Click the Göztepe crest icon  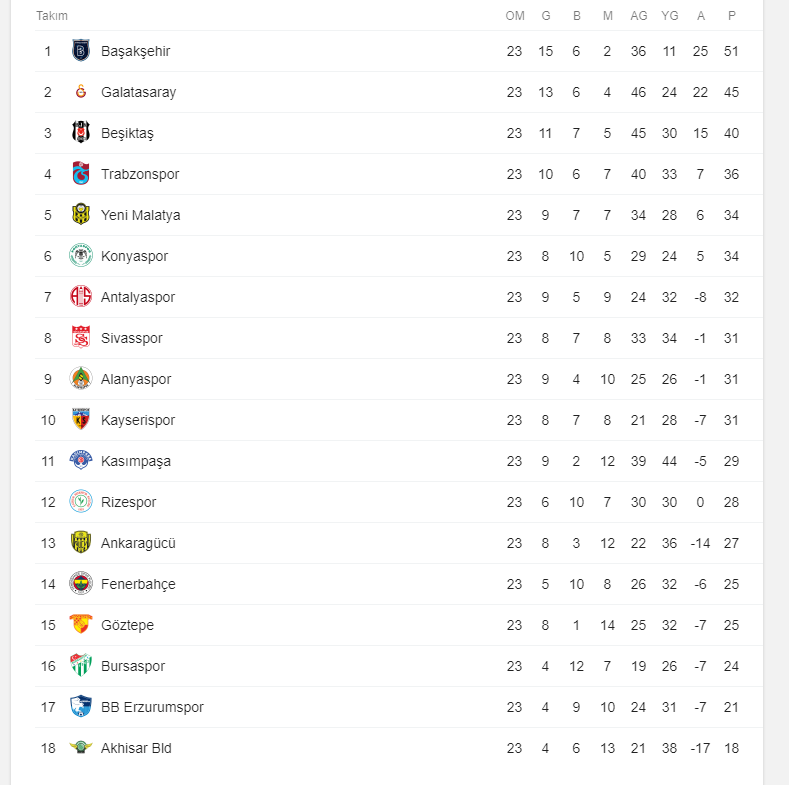point(81,625)
